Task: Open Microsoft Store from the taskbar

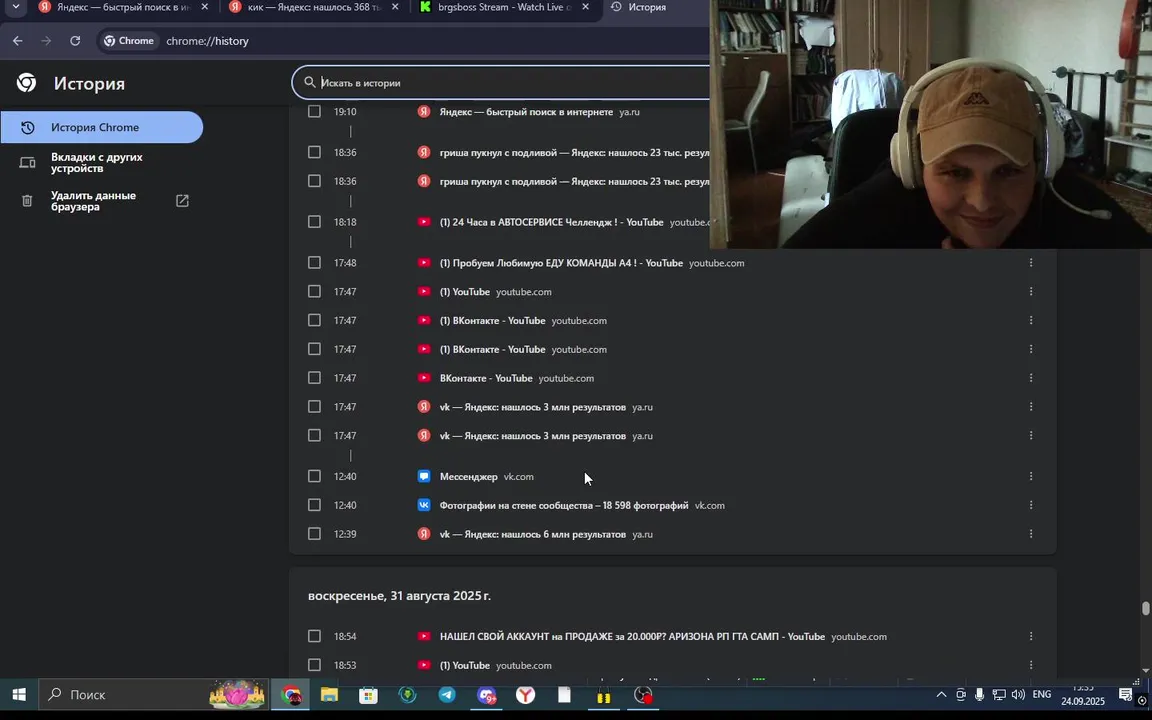Action: (x=368, y=695)
